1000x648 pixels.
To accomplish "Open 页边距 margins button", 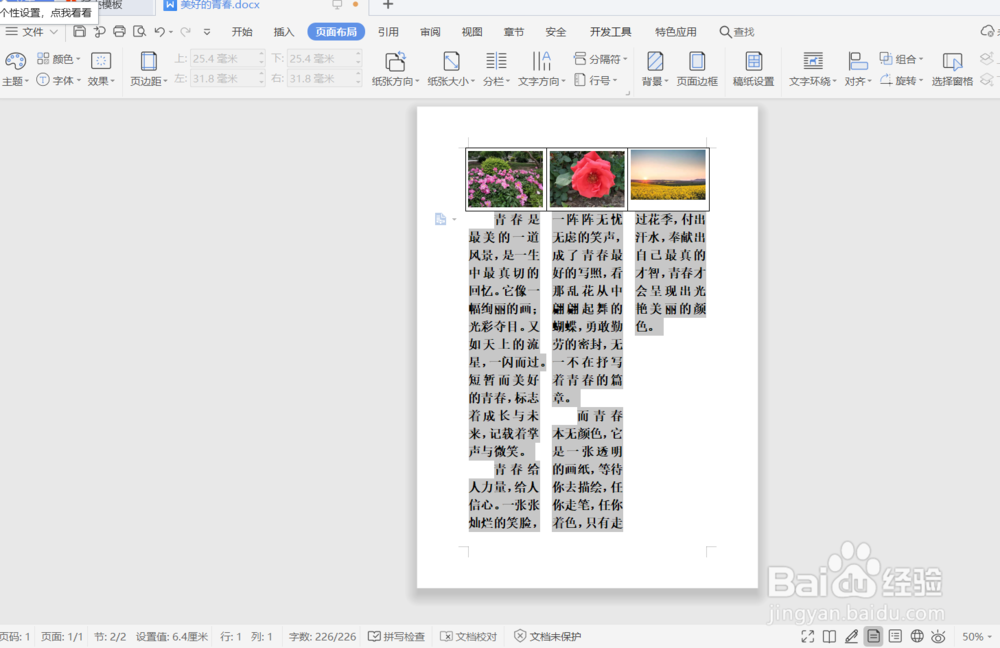I will click(x=149, y=69).
